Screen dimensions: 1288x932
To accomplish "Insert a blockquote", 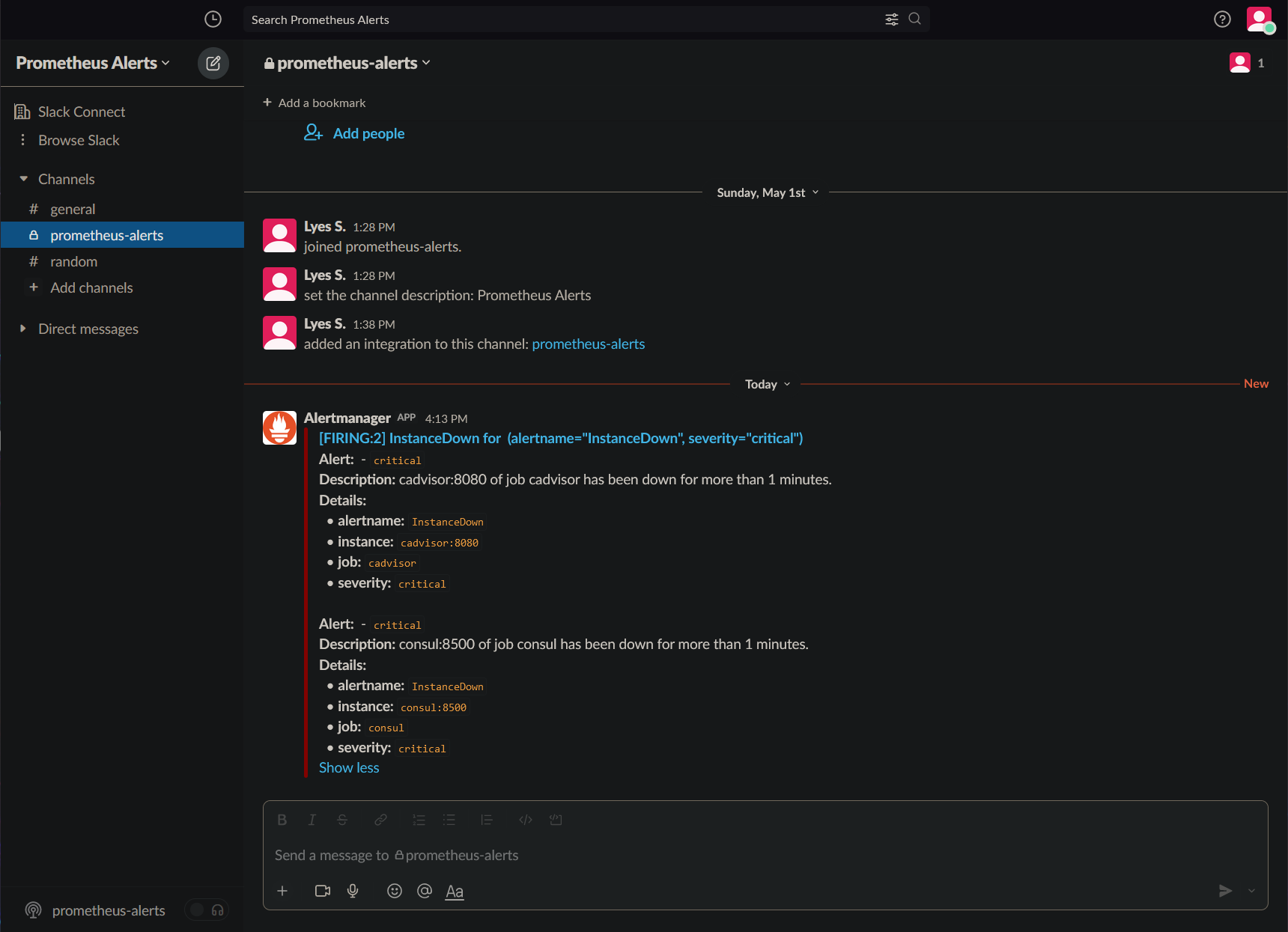I will pyautogui.click(x=487, y=820).
